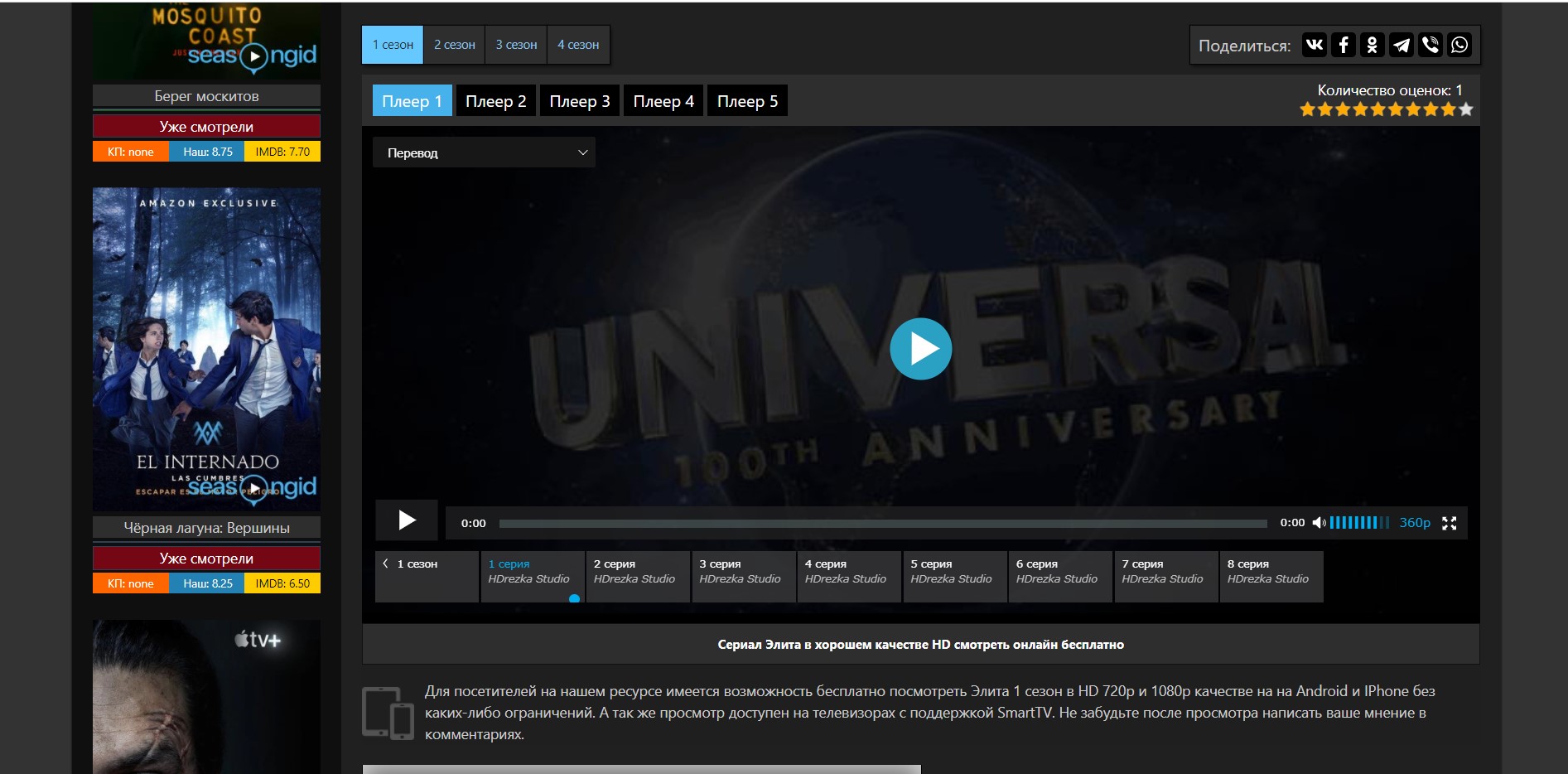
Task: Play 7 серия from the episode list
Action: 1166,576
